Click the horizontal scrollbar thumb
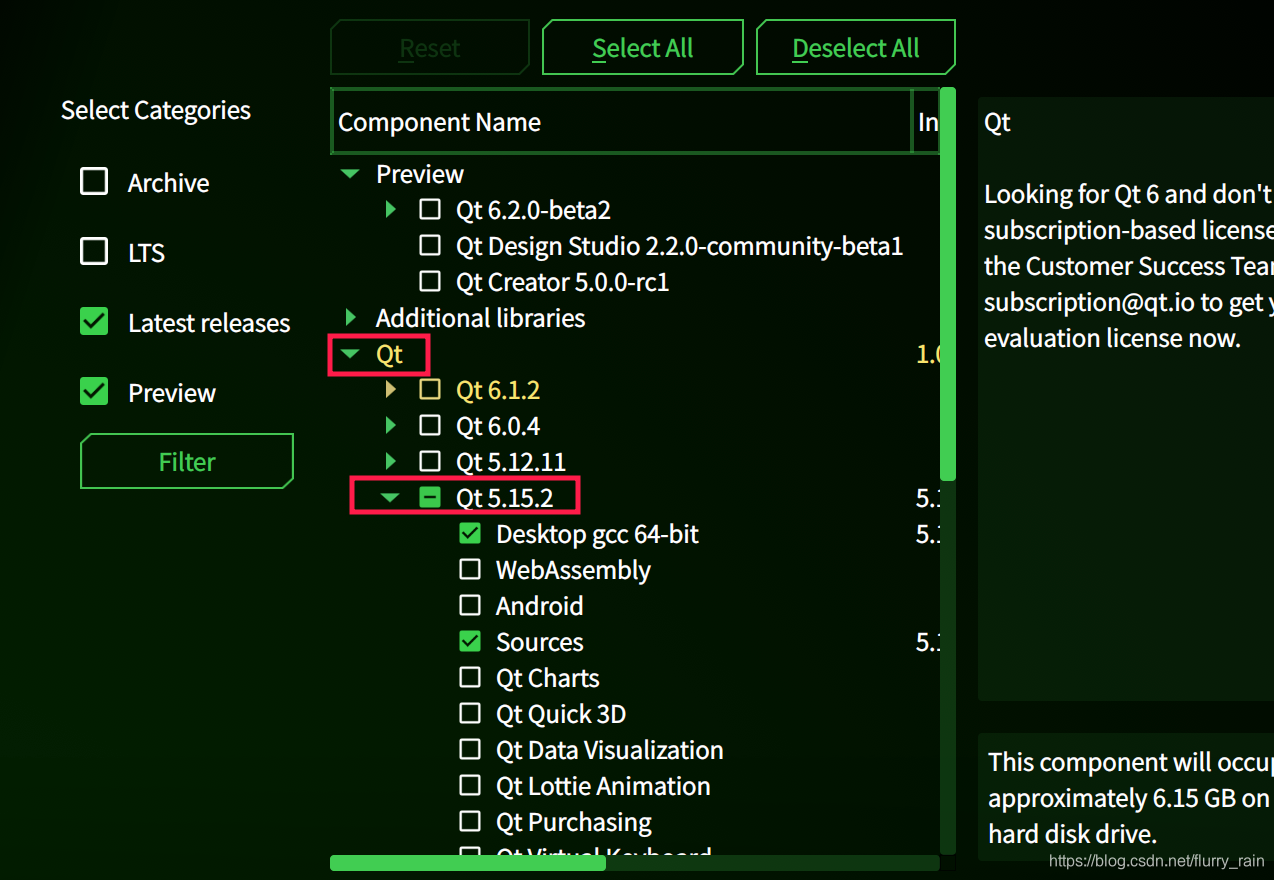The height and width of the screenshot is (880, 1274). [468, 863]
